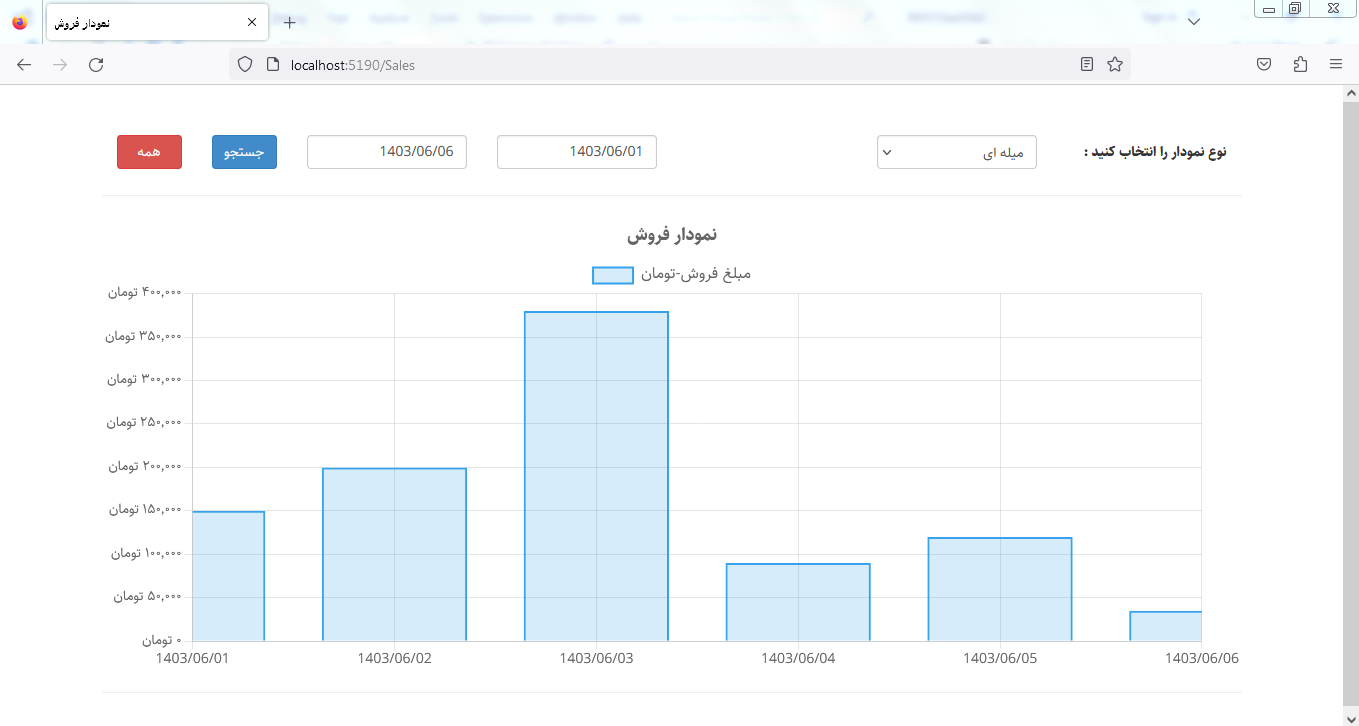
Task: Open the extensions puzzle icon
Action: pos(1300,65)
